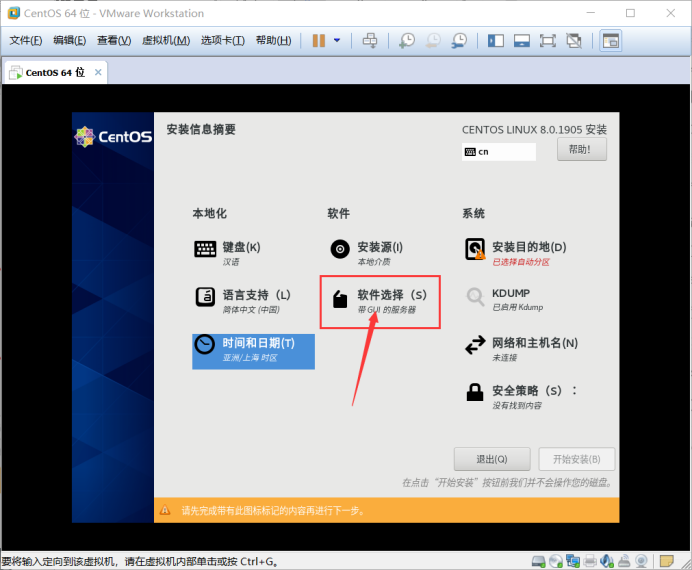Open 安装源(I) installation source
This screenshot has width=692, height=570.
point(366,253)
